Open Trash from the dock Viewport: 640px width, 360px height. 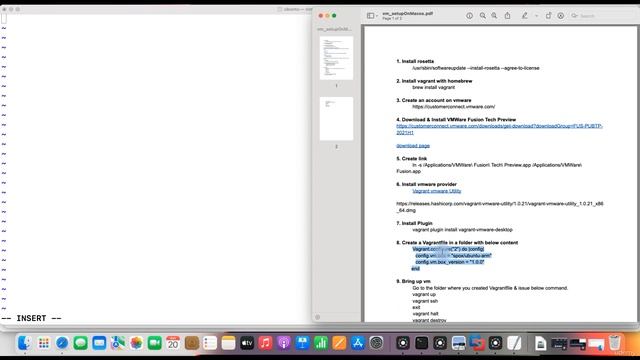(x=615, y=343)
